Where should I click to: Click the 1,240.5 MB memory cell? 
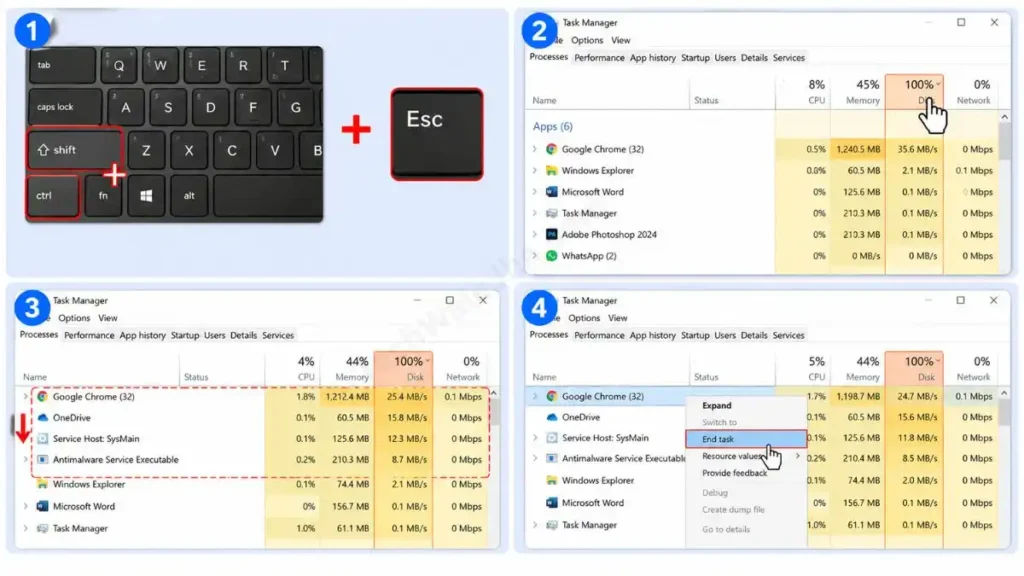(x=858, y=149)
